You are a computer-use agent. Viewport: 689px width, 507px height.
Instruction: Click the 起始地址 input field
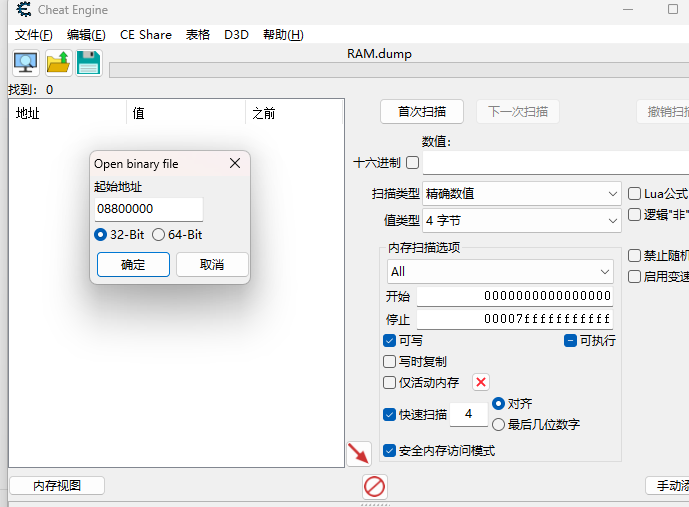point(148,209)
